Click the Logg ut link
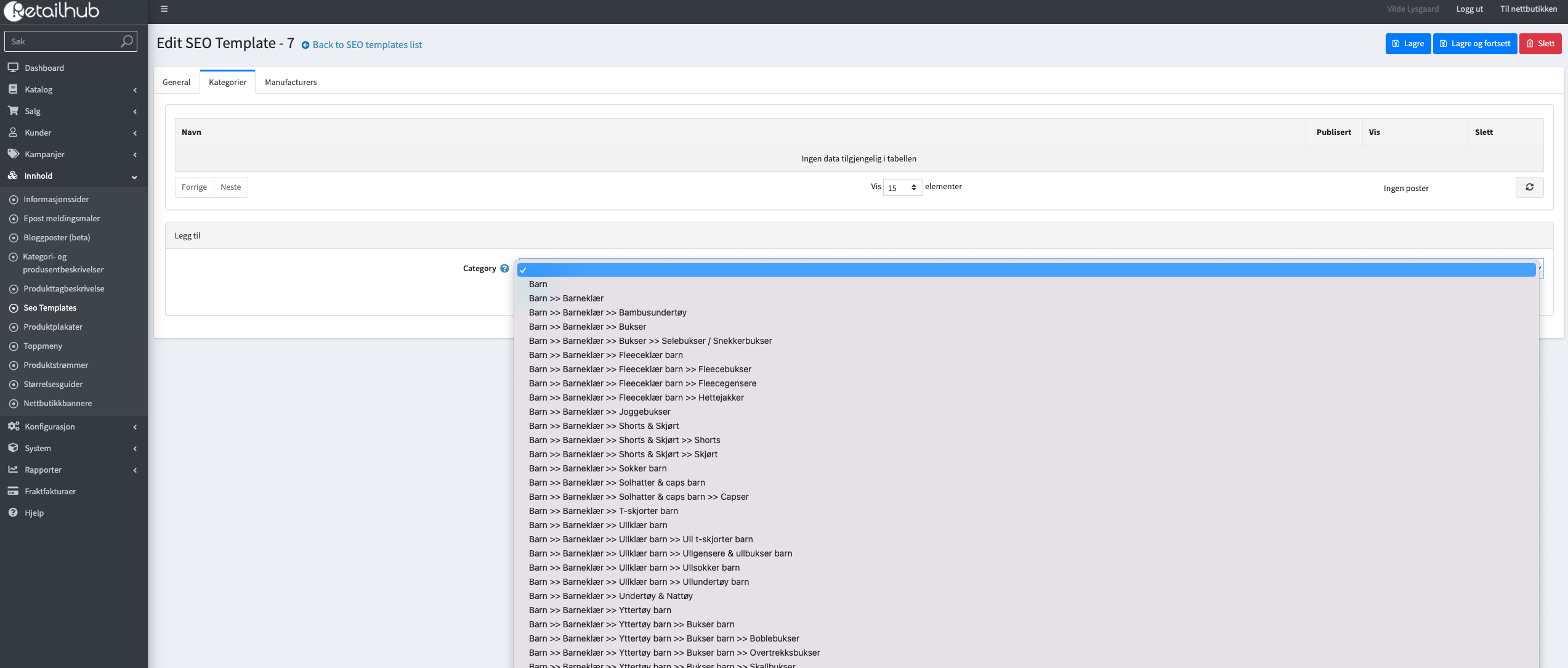This screenshot has width=1568, height=668. pos(1469,9)
